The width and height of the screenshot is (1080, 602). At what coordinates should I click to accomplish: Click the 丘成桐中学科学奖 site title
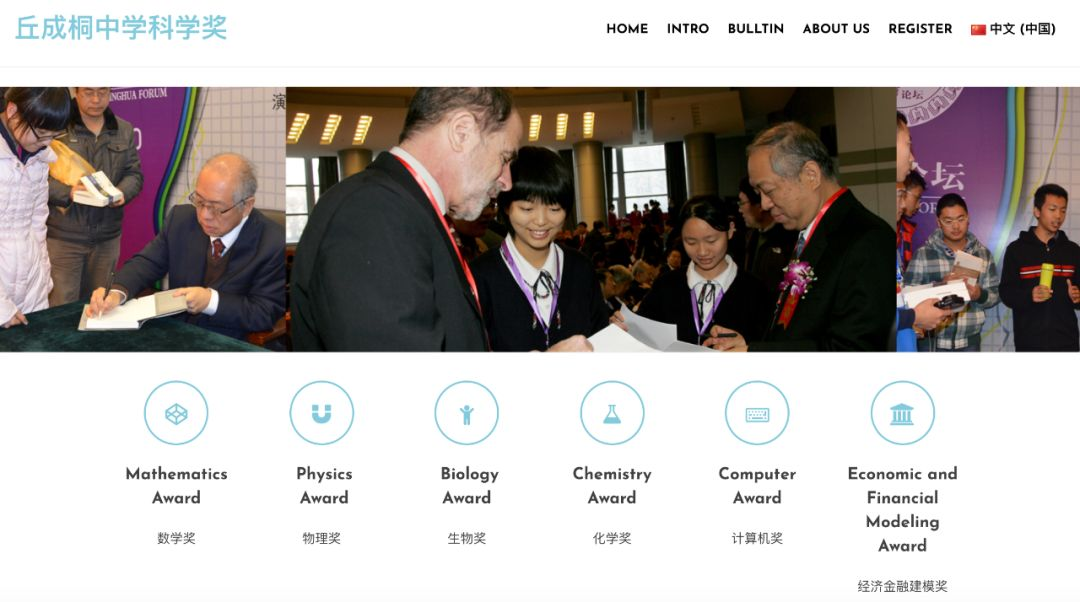[x=121, y=28]
